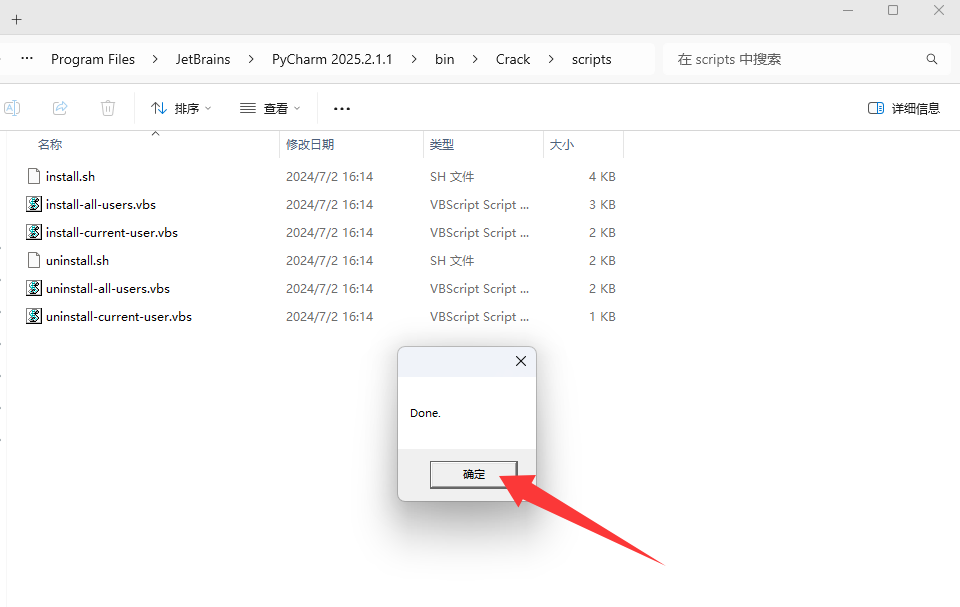Select the scripts breadcrumb
This screenshot has height=607, width=960.
[x=591, y=59]
